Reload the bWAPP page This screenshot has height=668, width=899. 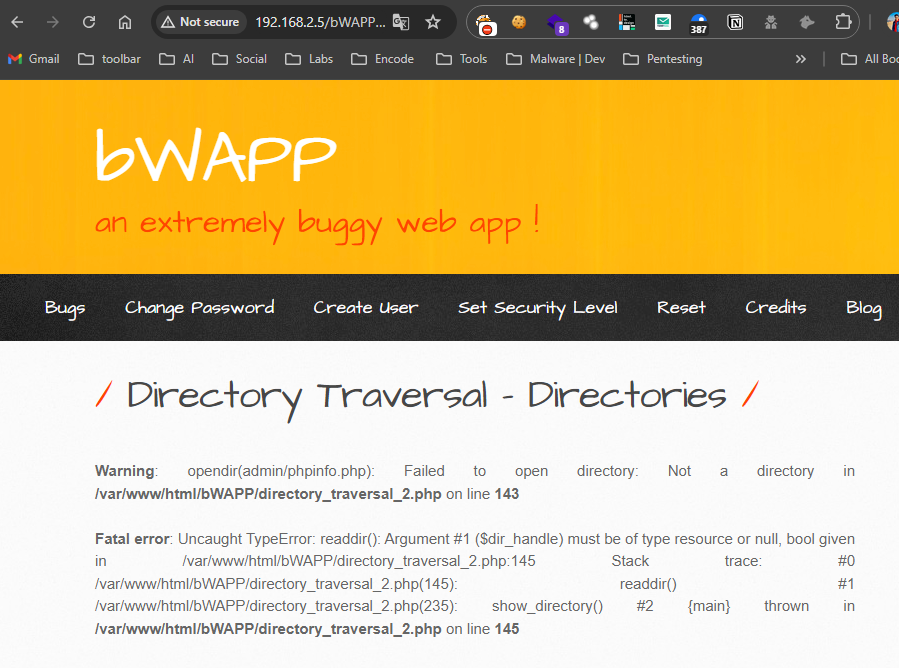tap(89, 22)
